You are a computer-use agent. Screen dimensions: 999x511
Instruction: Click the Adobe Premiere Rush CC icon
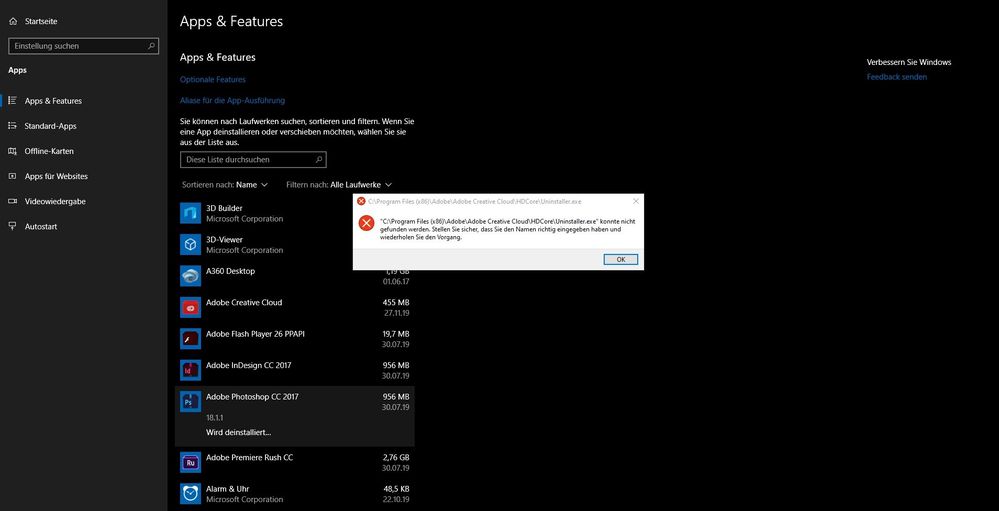(190, 463)
